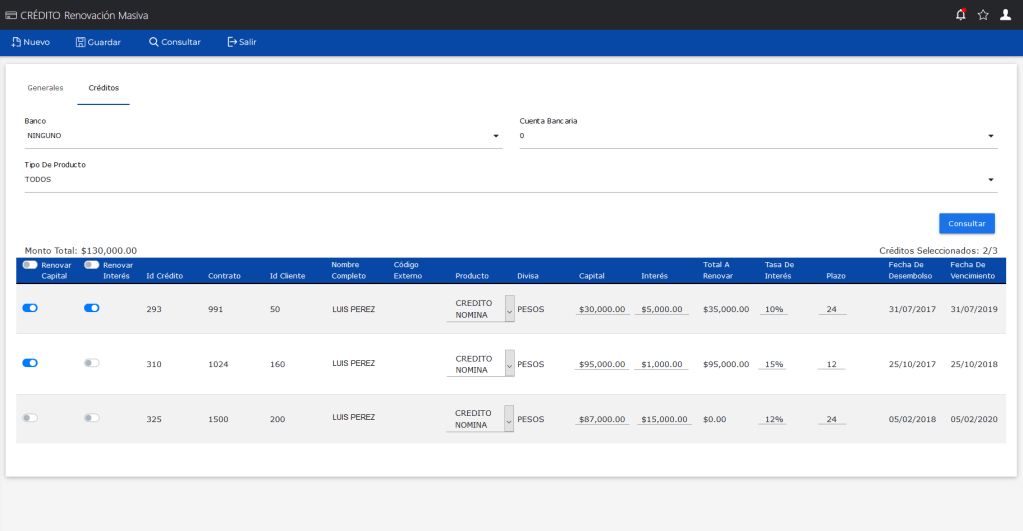This screenshot has width=1023, height=531.
Task: Toggle Renovar Interés header switch
Action: click(92, 265)
